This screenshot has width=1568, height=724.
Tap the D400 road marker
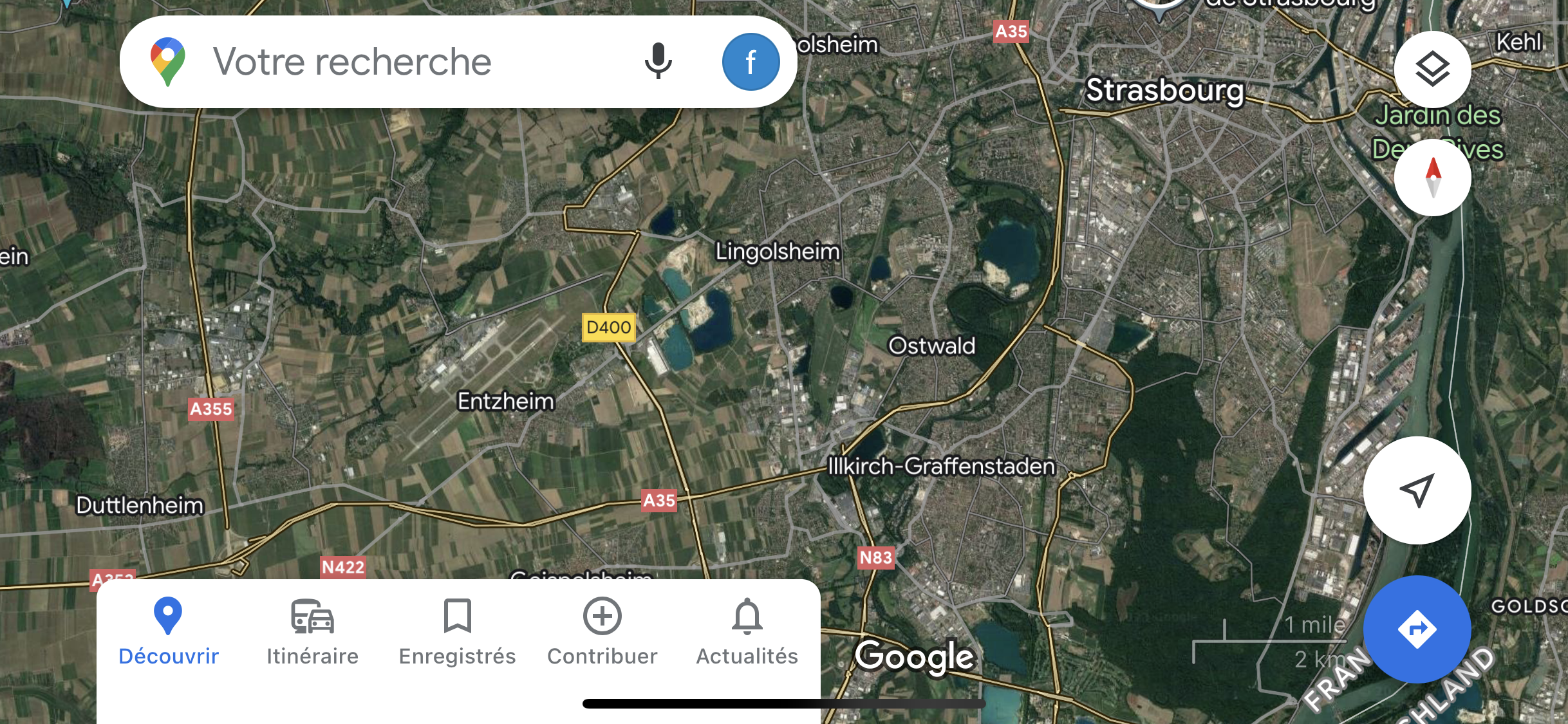[x=608, y=327]
